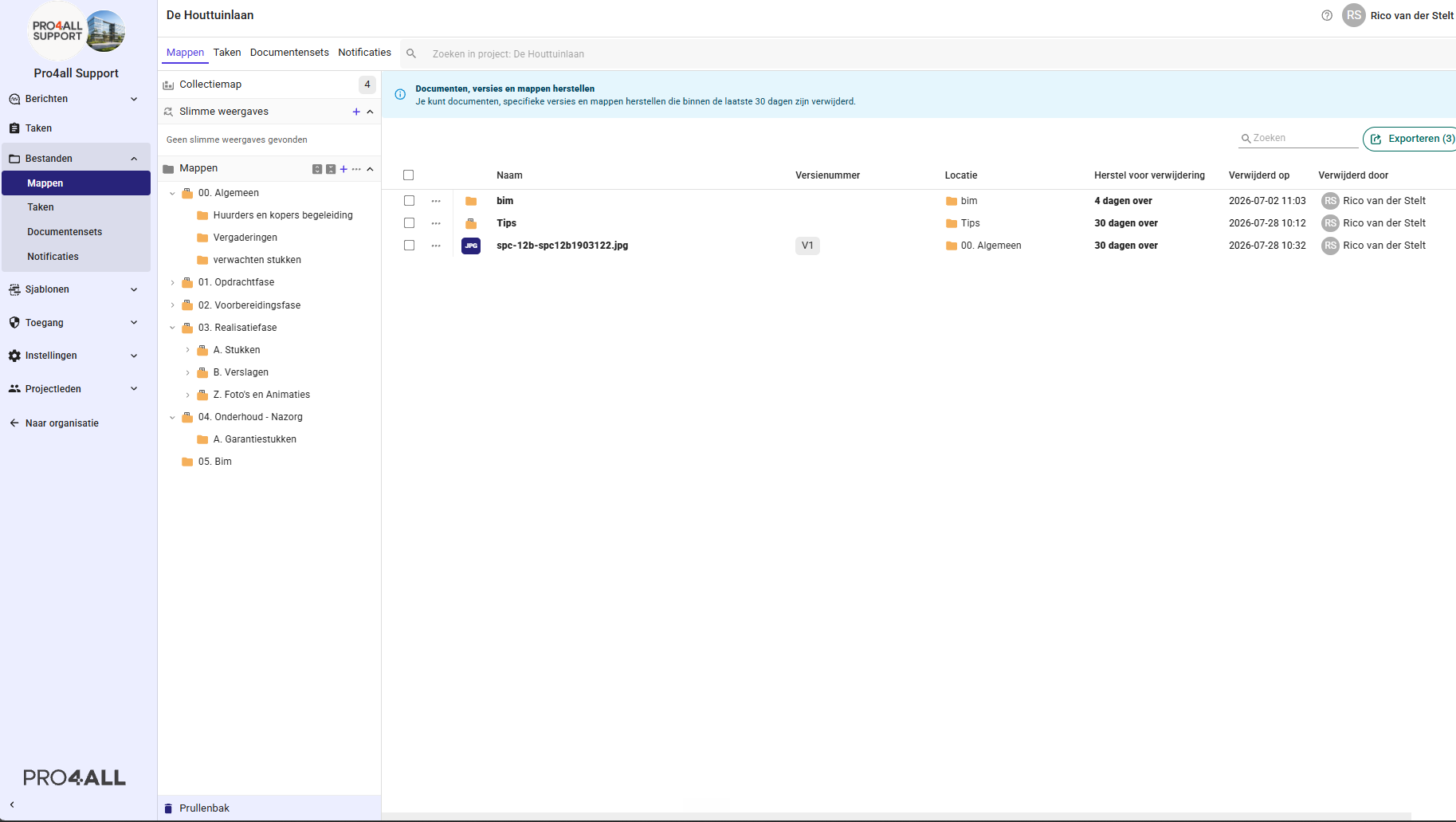This screenshot has height=822, width=1456.
Task: Open the Prullenbak link at bottom
Action: [x=204, y=808]
